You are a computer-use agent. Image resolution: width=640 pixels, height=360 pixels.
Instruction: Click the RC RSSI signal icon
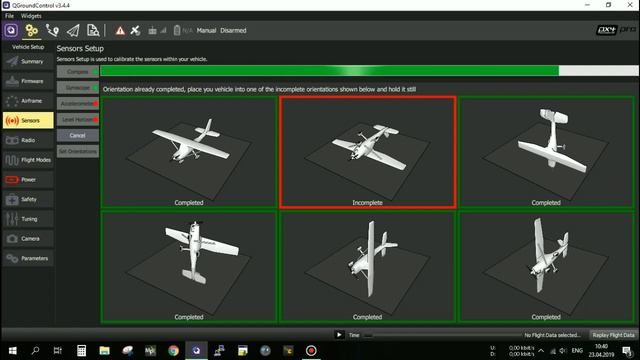[157, 31]
